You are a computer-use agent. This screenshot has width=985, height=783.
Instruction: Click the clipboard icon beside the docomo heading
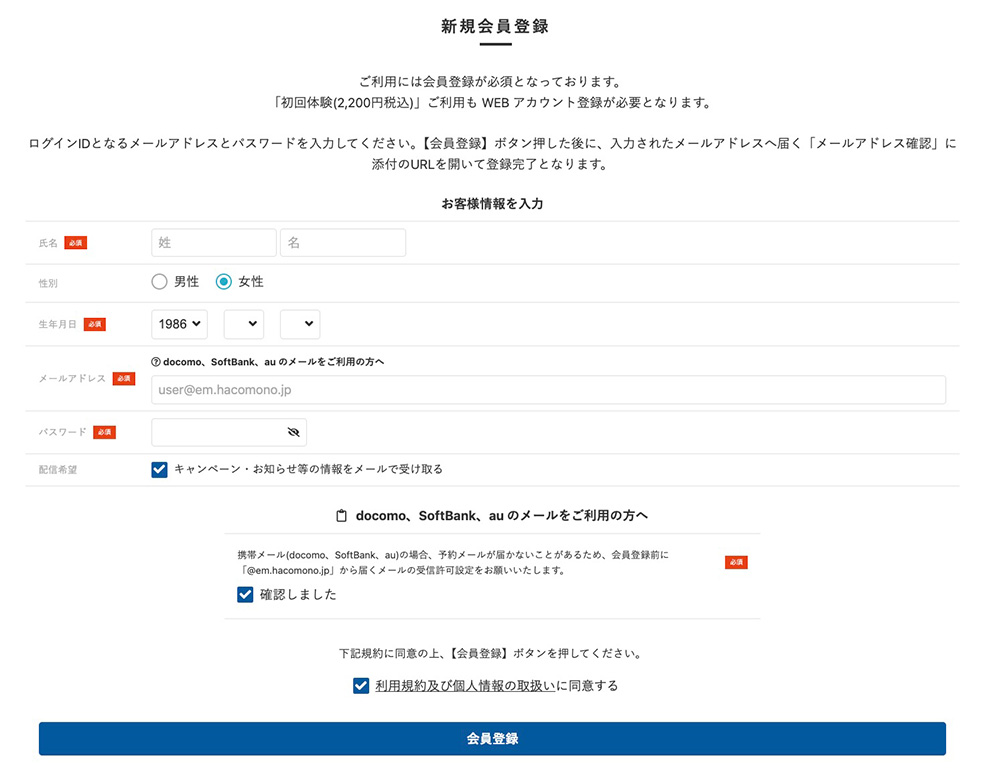tap(342, 516)
